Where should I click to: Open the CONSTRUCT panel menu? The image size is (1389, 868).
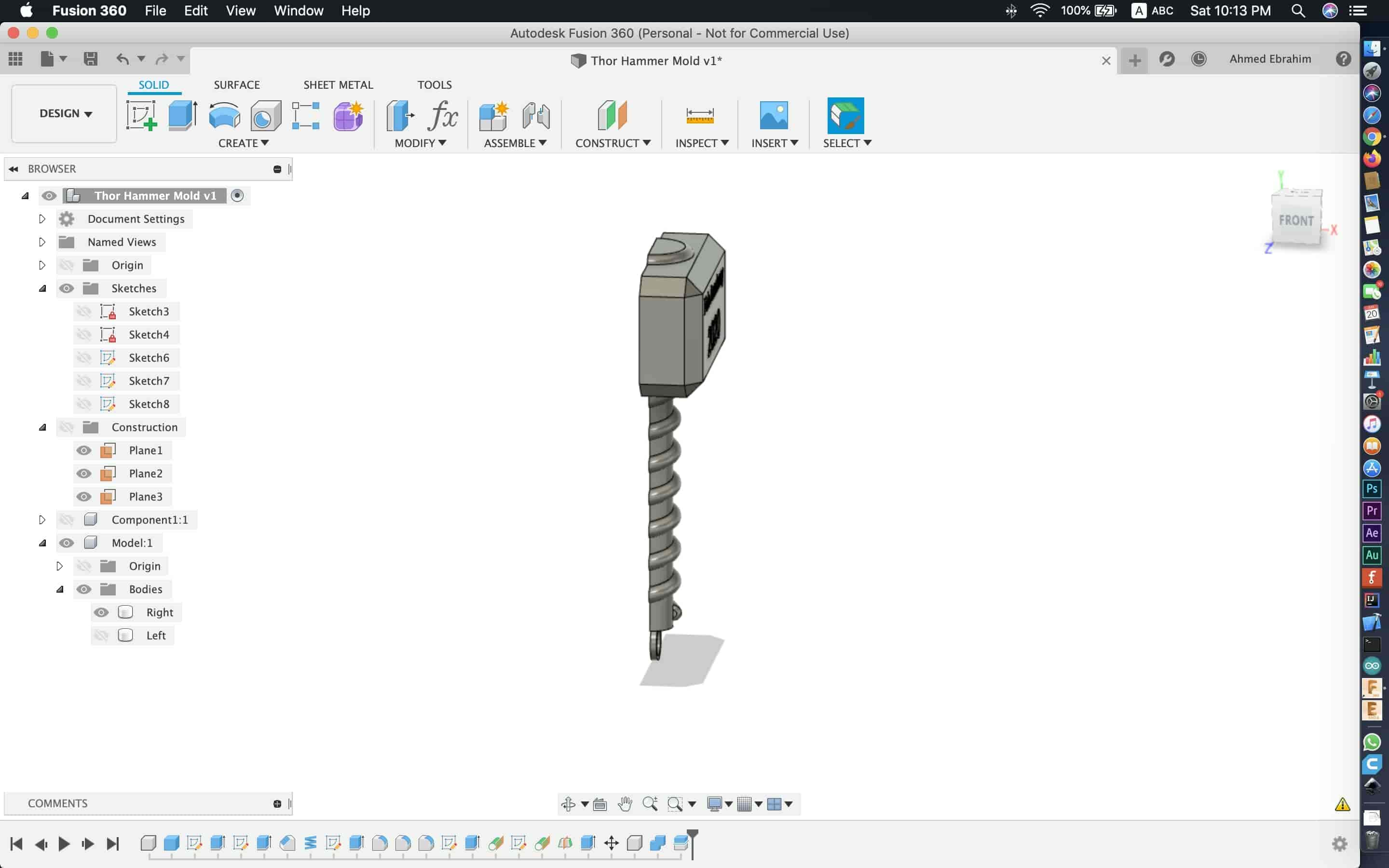(x=613, y=143)
